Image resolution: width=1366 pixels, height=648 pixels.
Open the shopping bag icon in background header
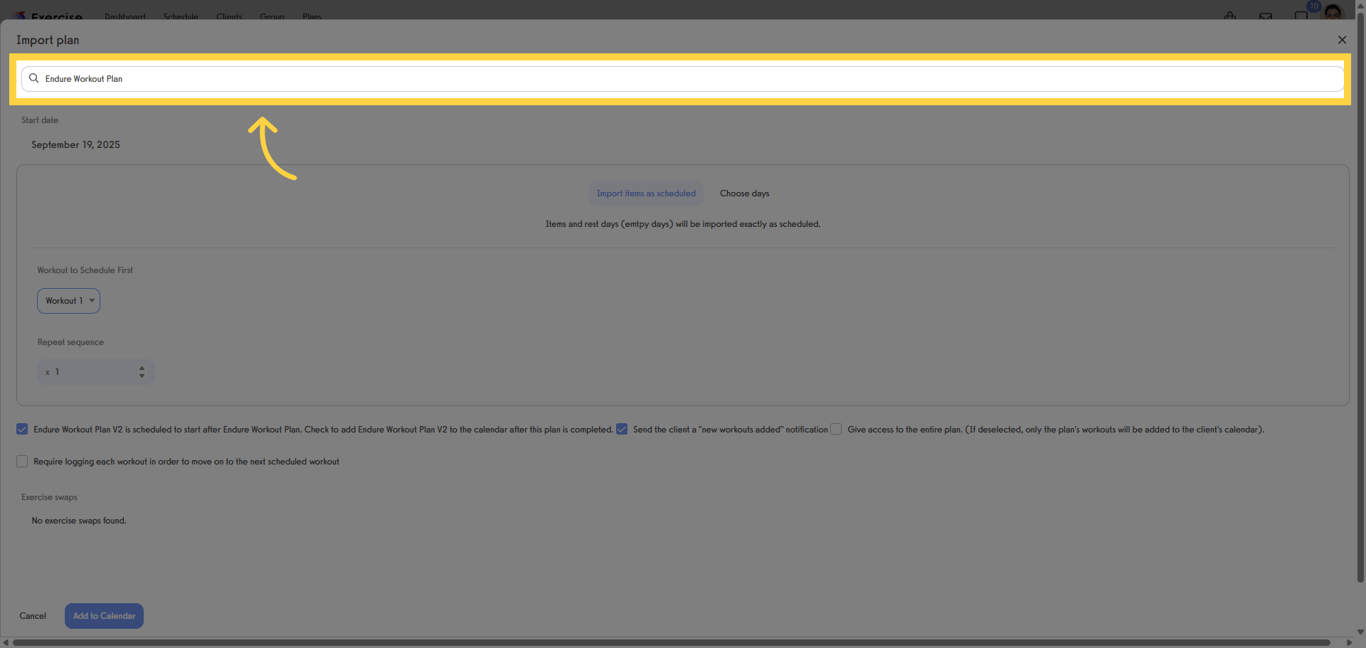(1230, 16)
